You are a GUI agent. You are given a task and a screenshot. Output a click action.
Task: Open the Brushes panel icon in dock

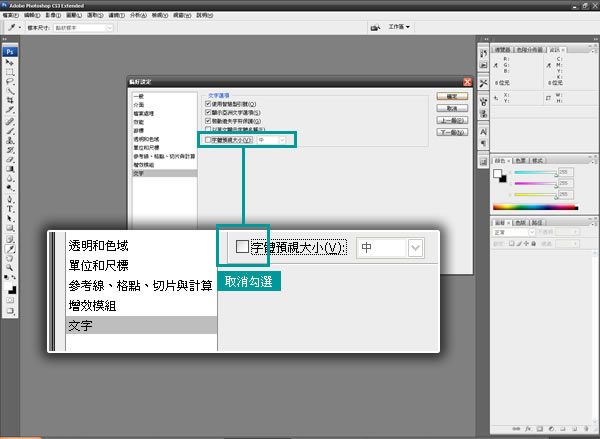pos(484,101)
